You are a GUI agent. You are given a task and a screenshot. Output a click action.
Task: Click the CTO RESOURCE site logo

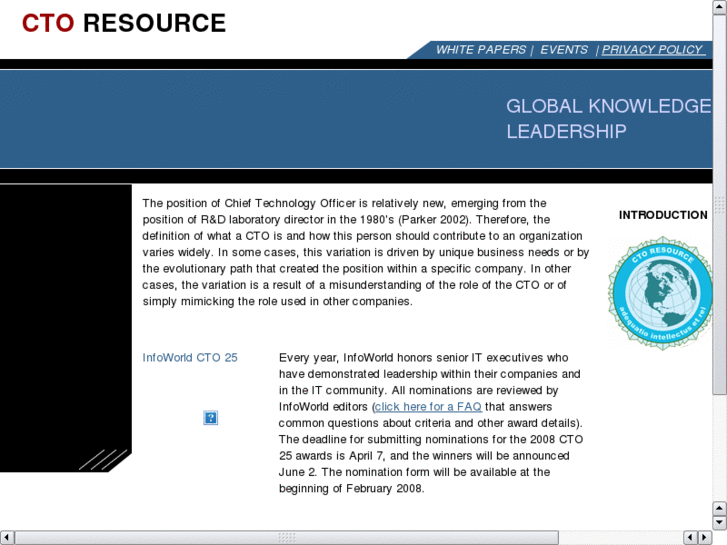[124, 23]
